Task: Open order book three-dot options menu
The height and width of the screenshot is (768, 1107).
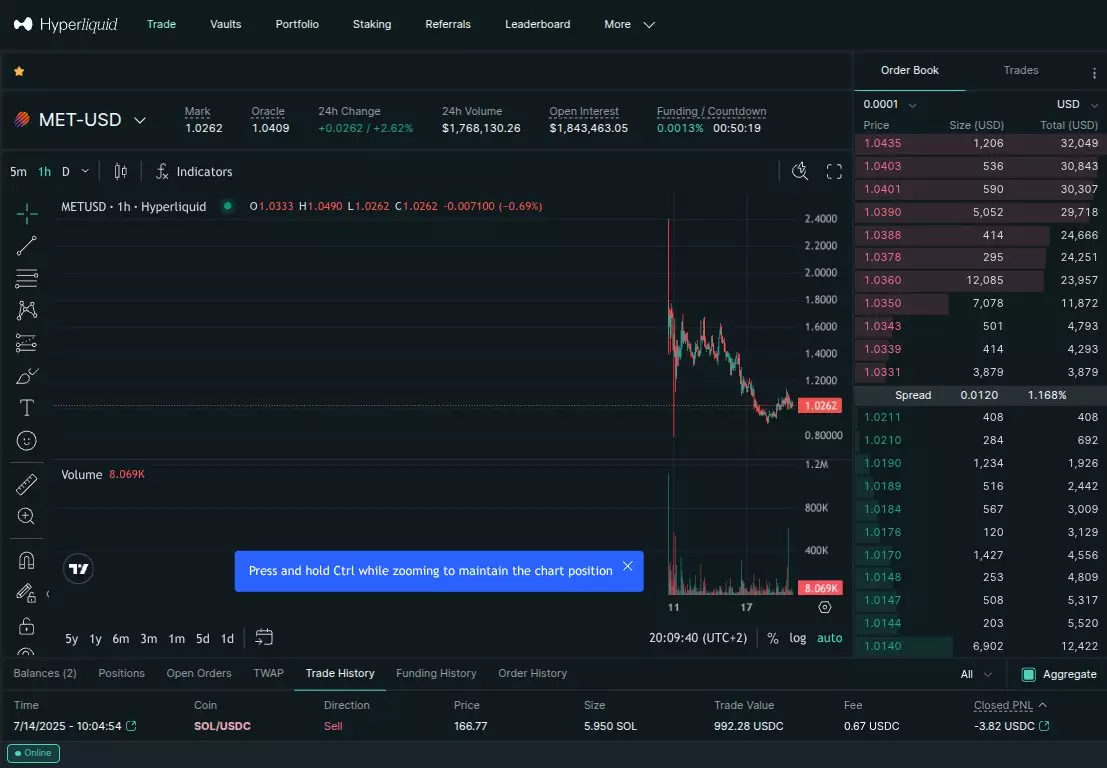Action: click(x=1094, y=73)
